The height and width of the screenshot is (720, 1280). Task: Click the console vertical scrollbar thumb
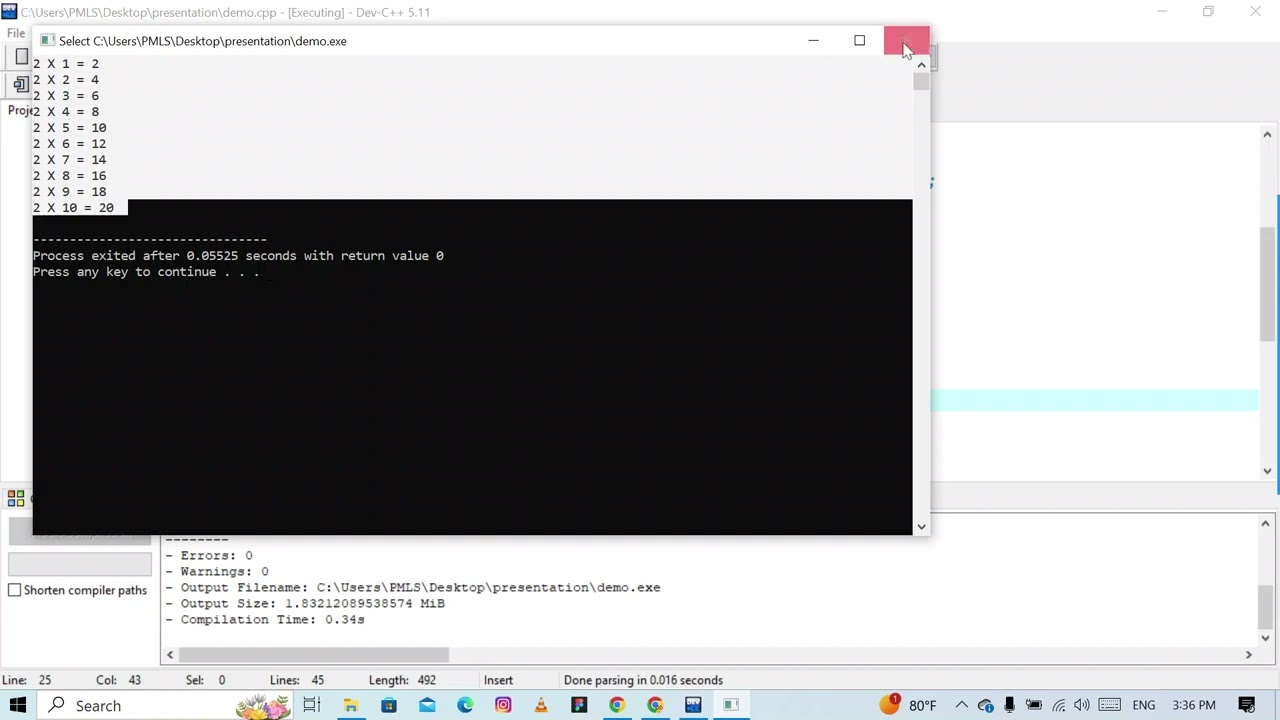pyautogui.click(x=921, y=82)
